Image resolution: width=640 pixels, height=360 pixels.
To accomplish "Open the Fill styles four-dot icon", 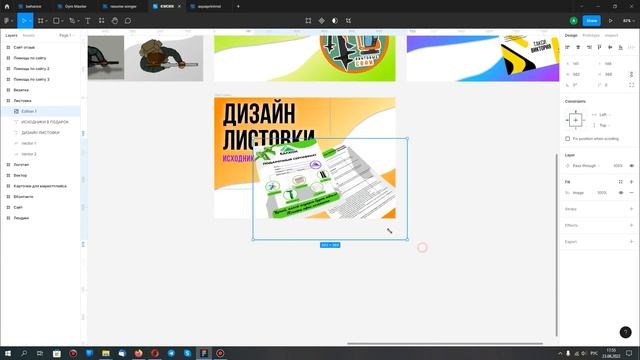I will (620, 182).
